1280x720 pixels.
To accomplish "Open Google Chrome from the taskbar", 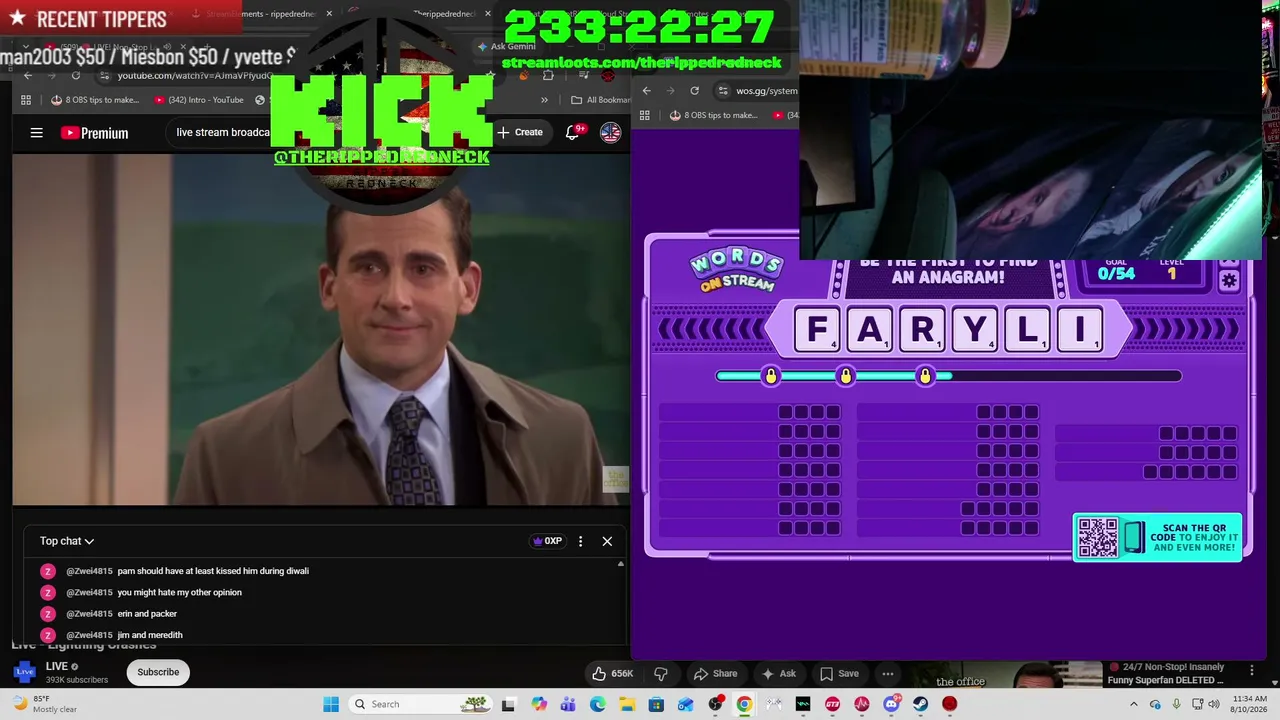I will point(744,704).
